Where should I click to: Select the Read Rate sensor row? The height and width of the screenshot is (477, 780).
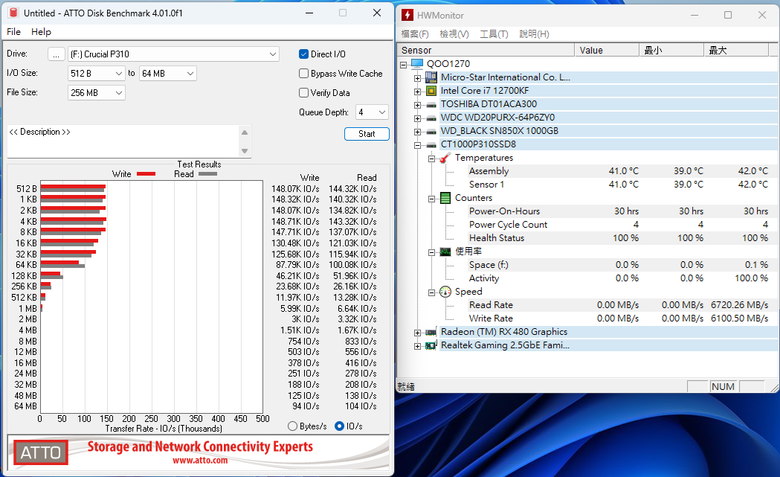click(618, 305)
